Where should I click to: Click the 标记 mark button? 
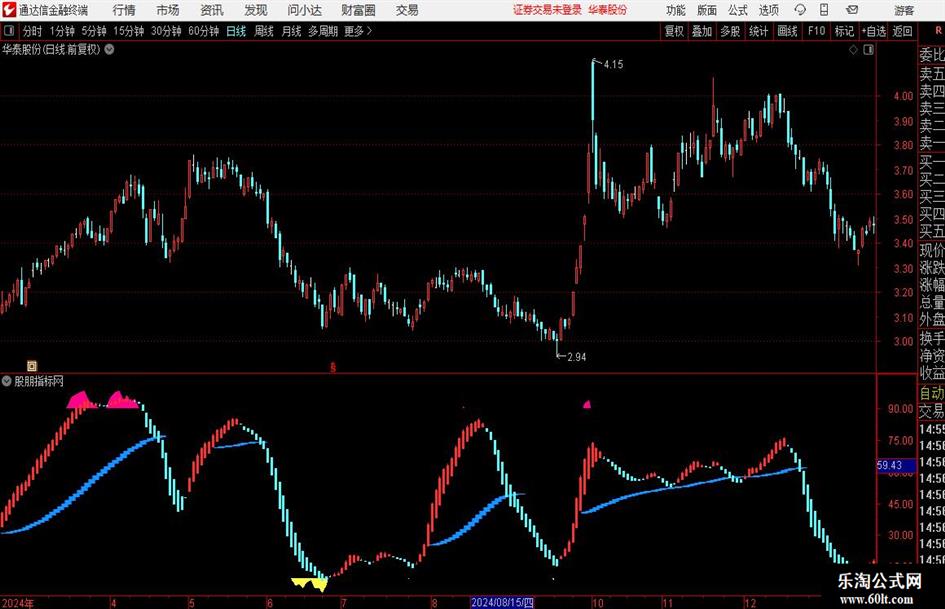click(844, 31)
